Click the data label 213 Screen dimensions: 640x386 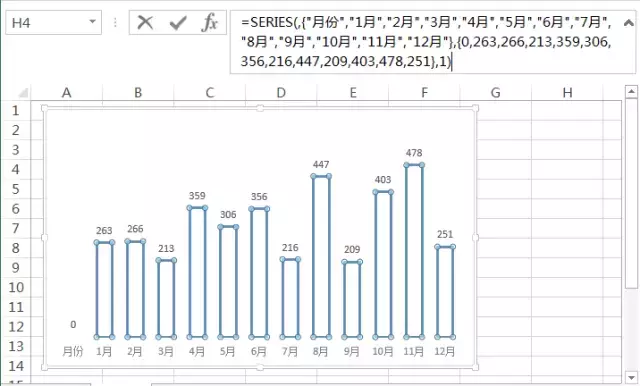point(166,248)
